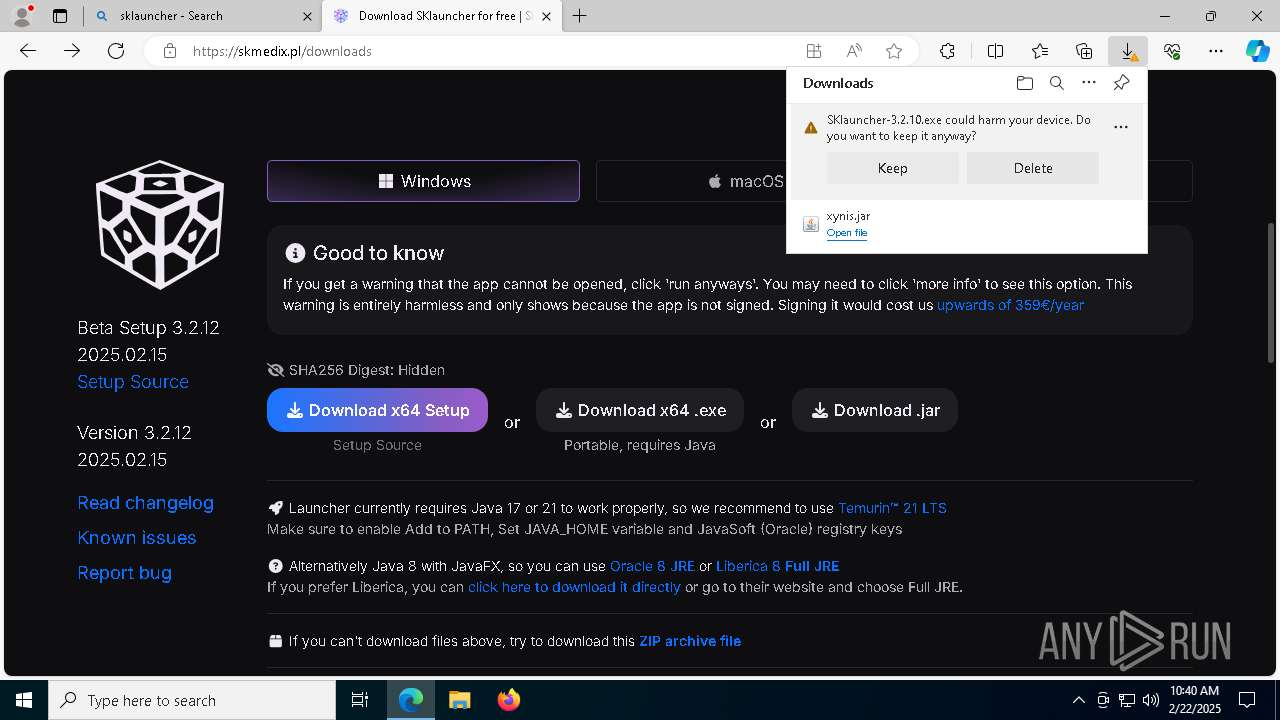Open a new browser tab

coord(580,16)
